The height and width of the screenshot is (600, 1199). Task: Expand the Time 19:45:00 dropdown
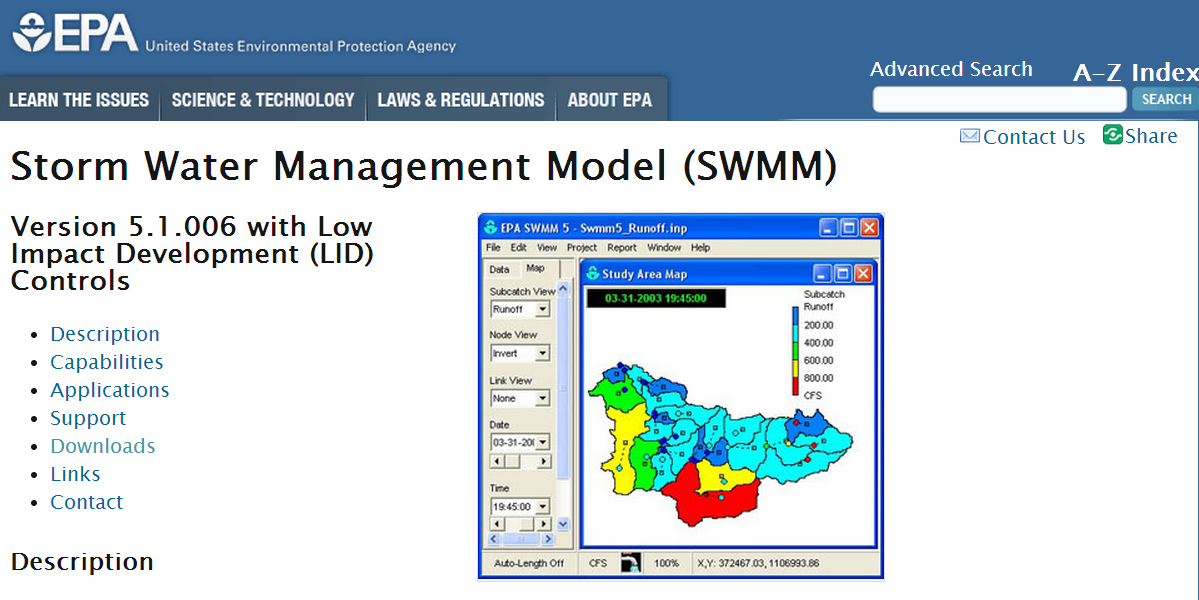[542, 506]
